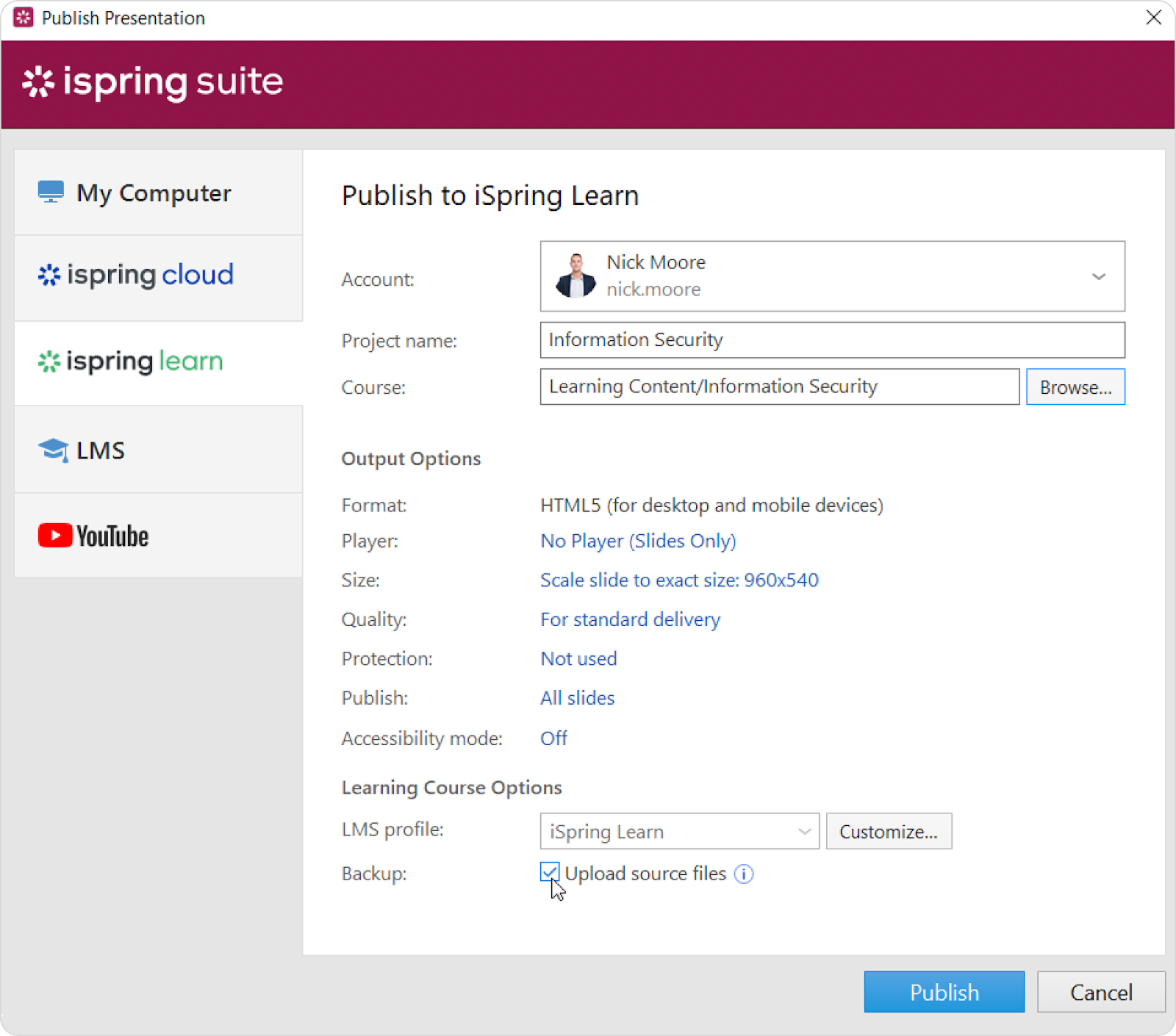The width and height of the screenshot is (1176, 1036).
Task: Click the My Computer monitor icon
Action: pos(51,192)
